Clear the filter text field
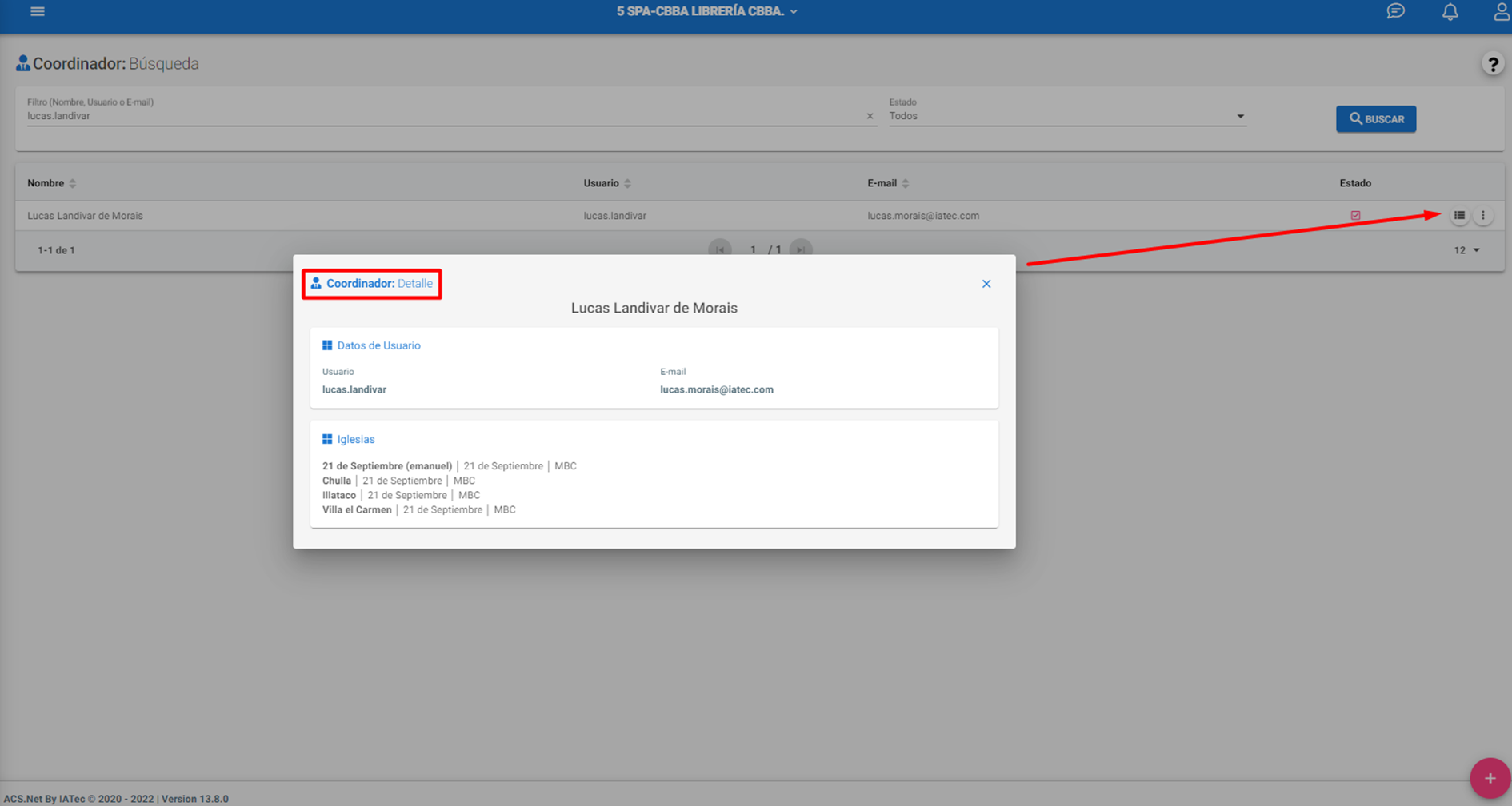Viewport: 1512px width, 806px height. coord(870,117)
